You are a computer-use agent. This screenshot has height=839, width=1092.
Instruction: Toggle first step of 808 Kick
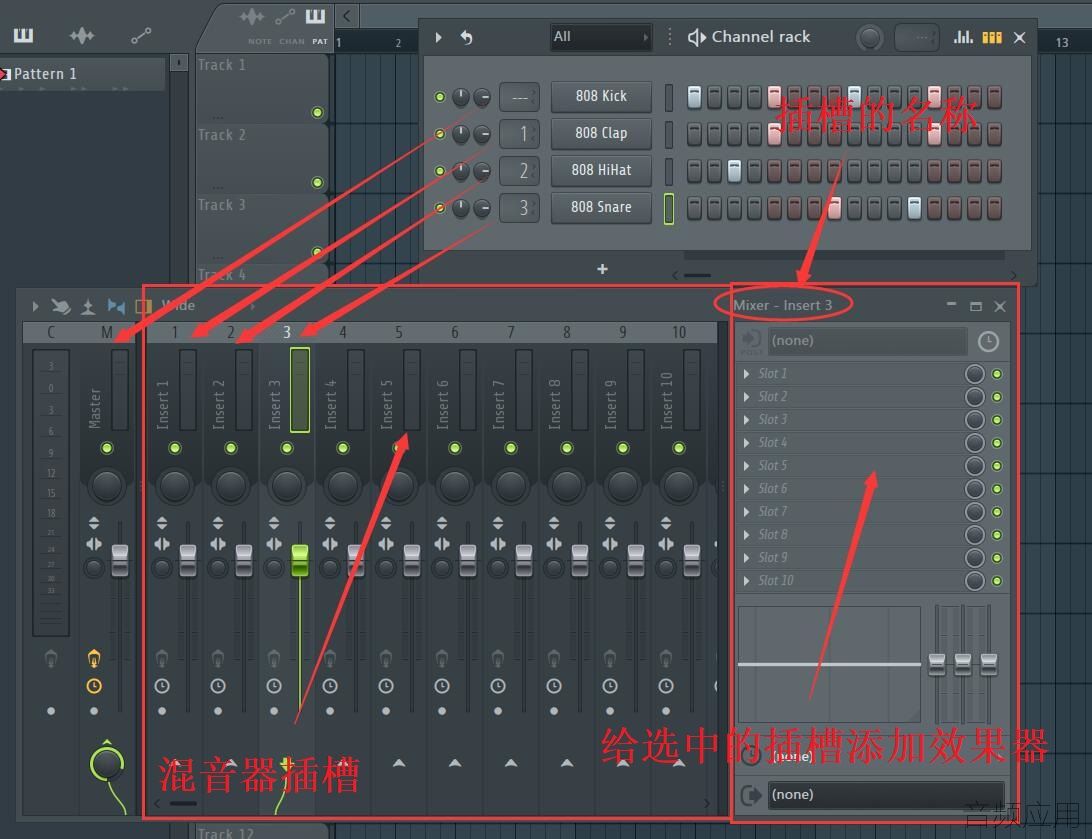pyautogui.click(x=694, y=97)
